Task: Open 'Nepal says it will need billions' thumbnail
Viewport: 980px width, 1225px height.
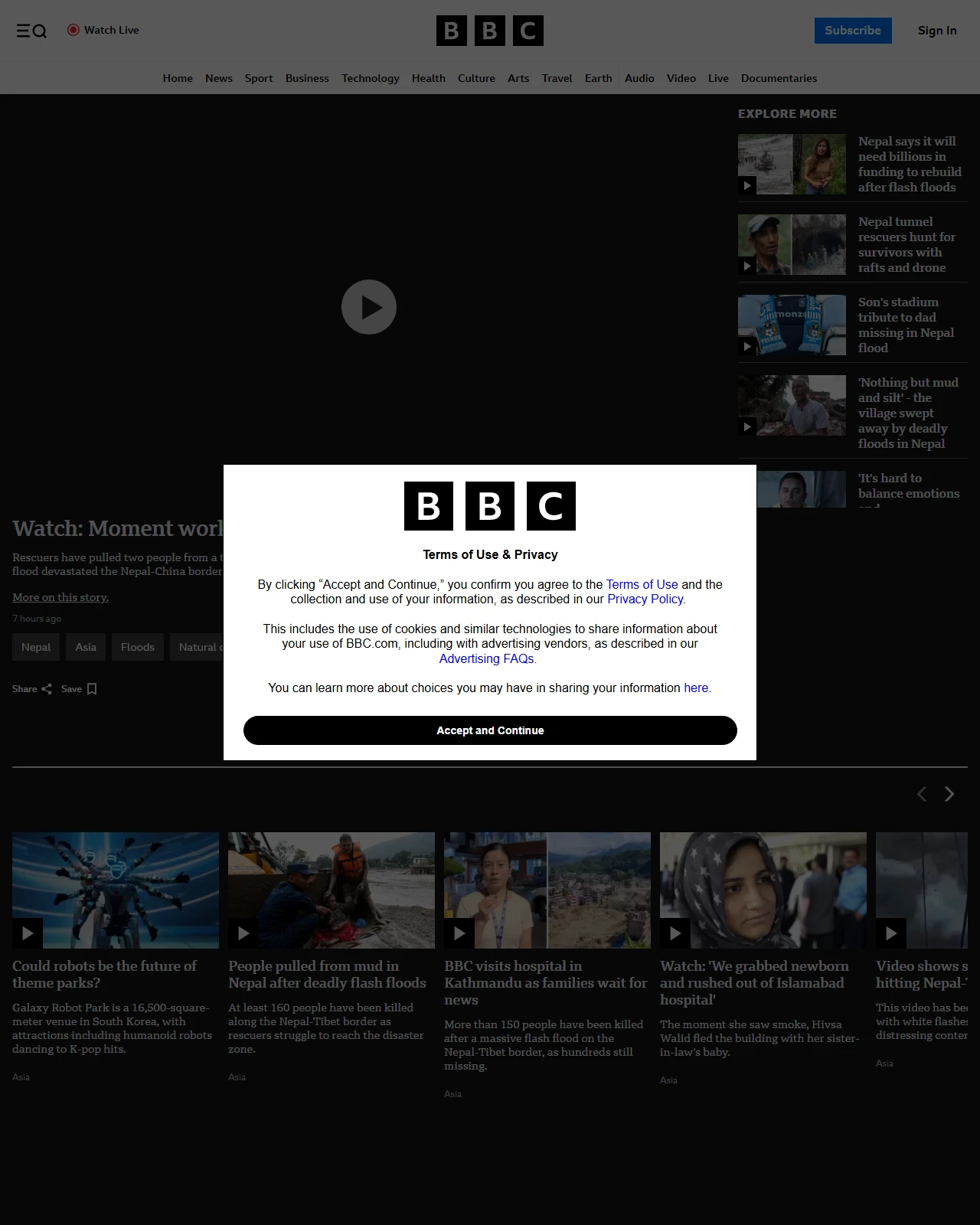Action: [792, 164]
